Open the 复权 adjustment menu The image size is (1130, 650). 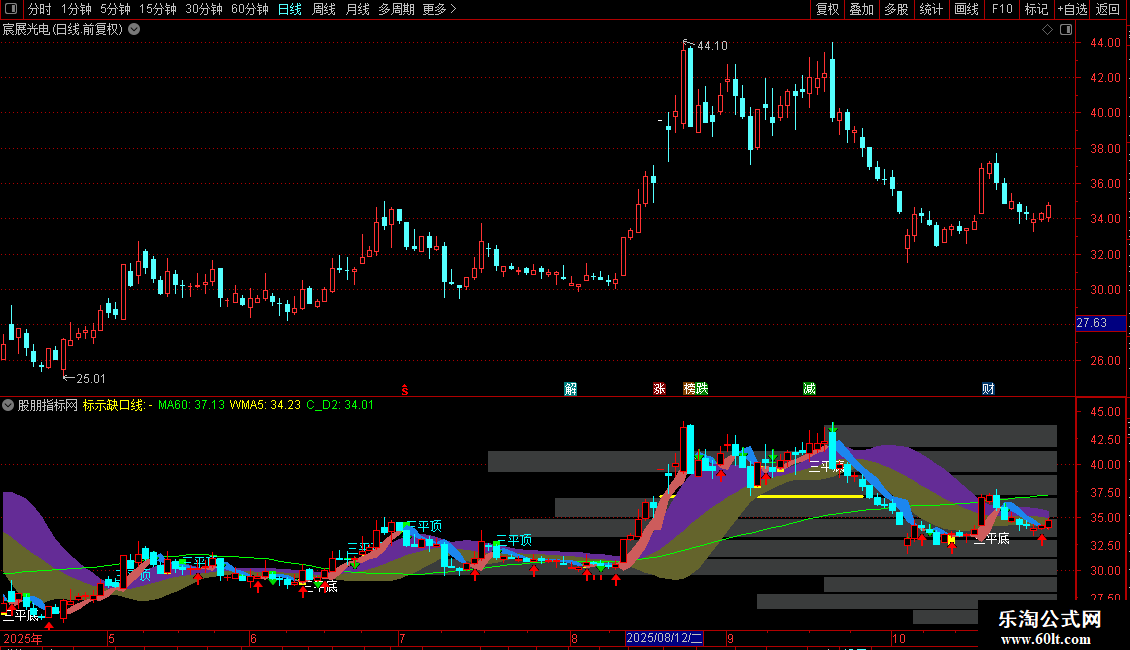click(827, 9)
